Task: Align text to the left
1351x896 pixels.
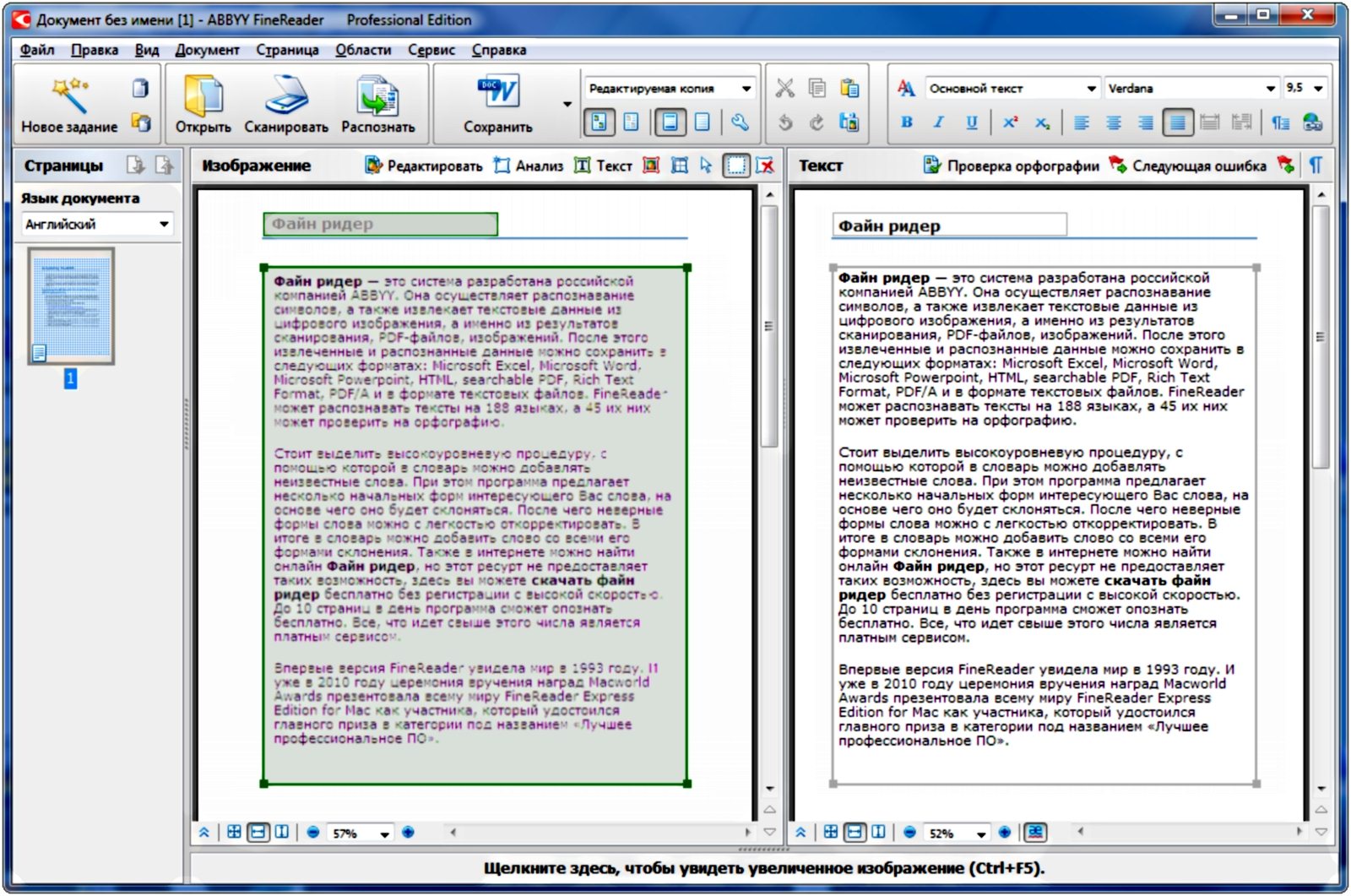Action: (1081, 122)
